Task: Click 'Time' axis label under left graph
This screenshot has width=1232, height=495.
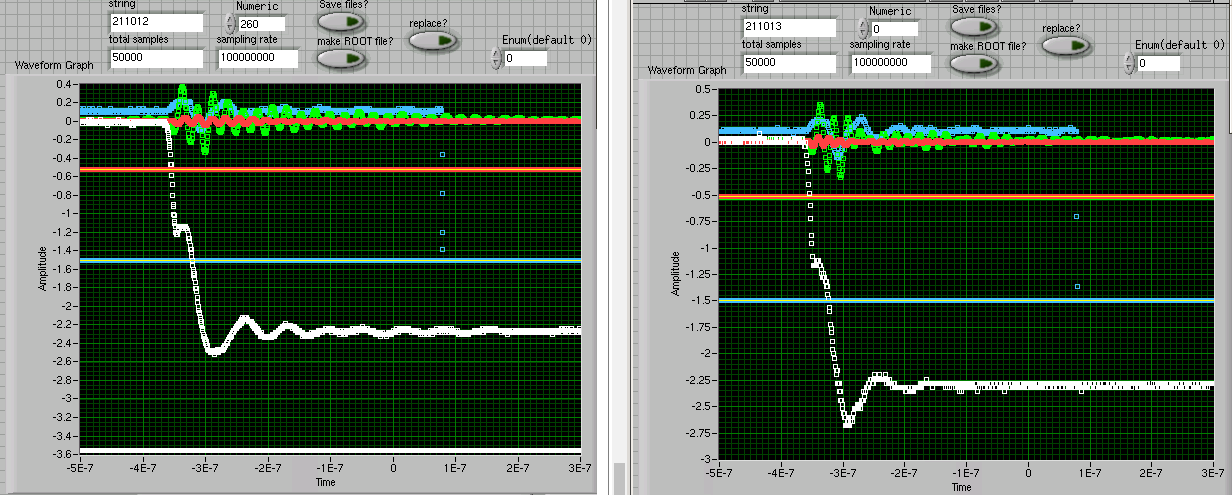Action: point(325,481)
